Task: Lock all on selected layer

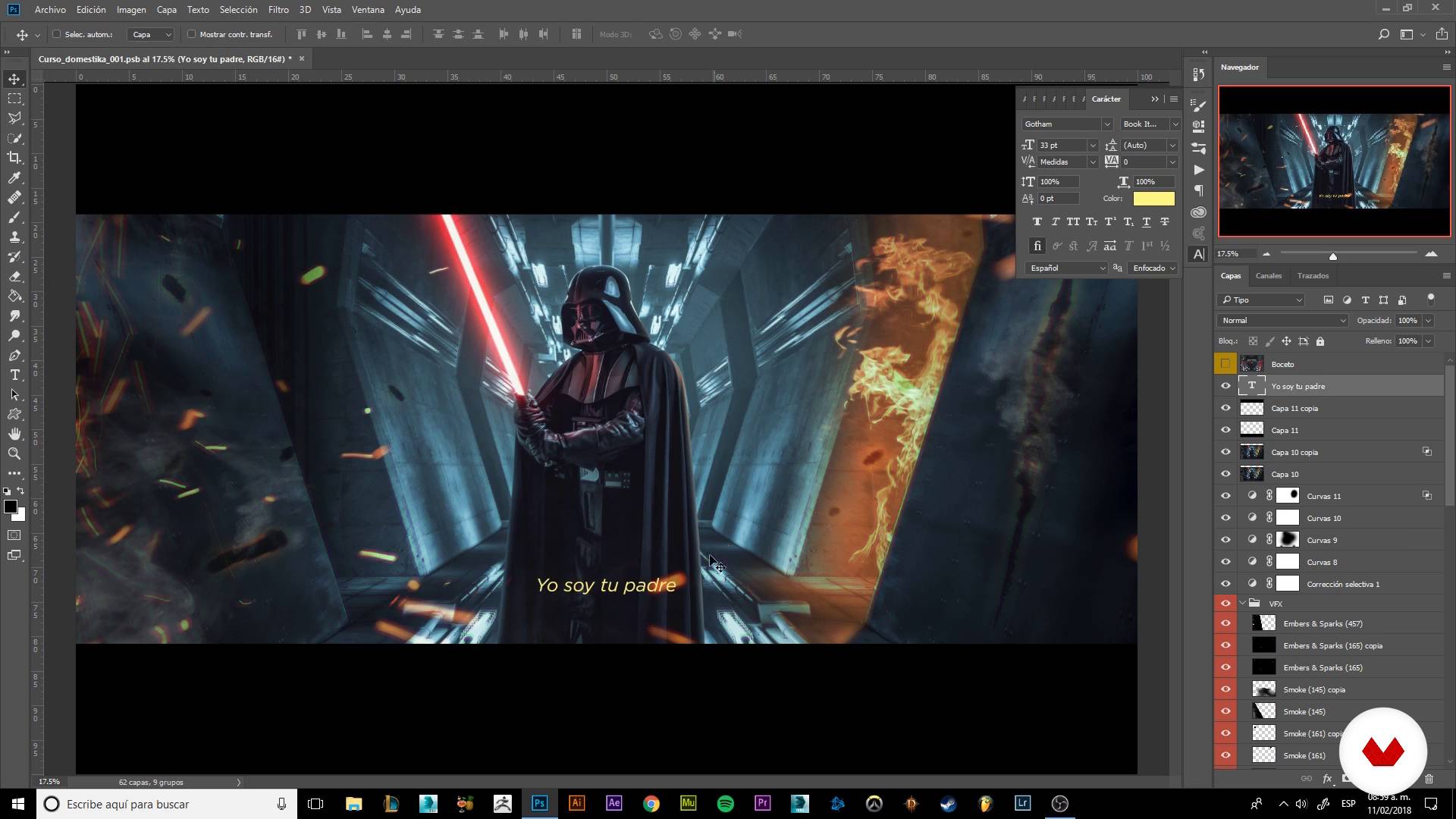Action: [x=1320, y=341]
